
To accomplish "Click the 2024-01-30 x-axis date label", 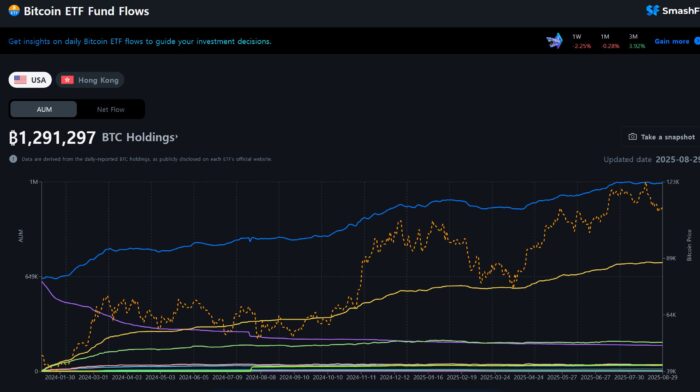I will coord(60,377).
